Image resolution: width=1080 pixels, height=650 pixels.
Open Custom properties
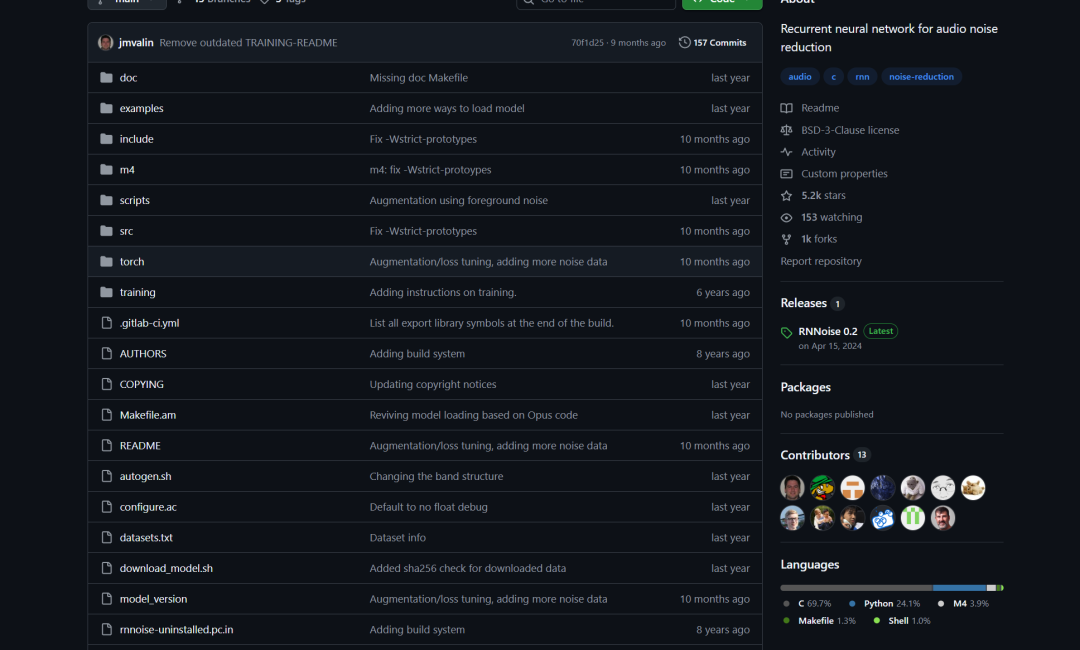tap(844, 174)
